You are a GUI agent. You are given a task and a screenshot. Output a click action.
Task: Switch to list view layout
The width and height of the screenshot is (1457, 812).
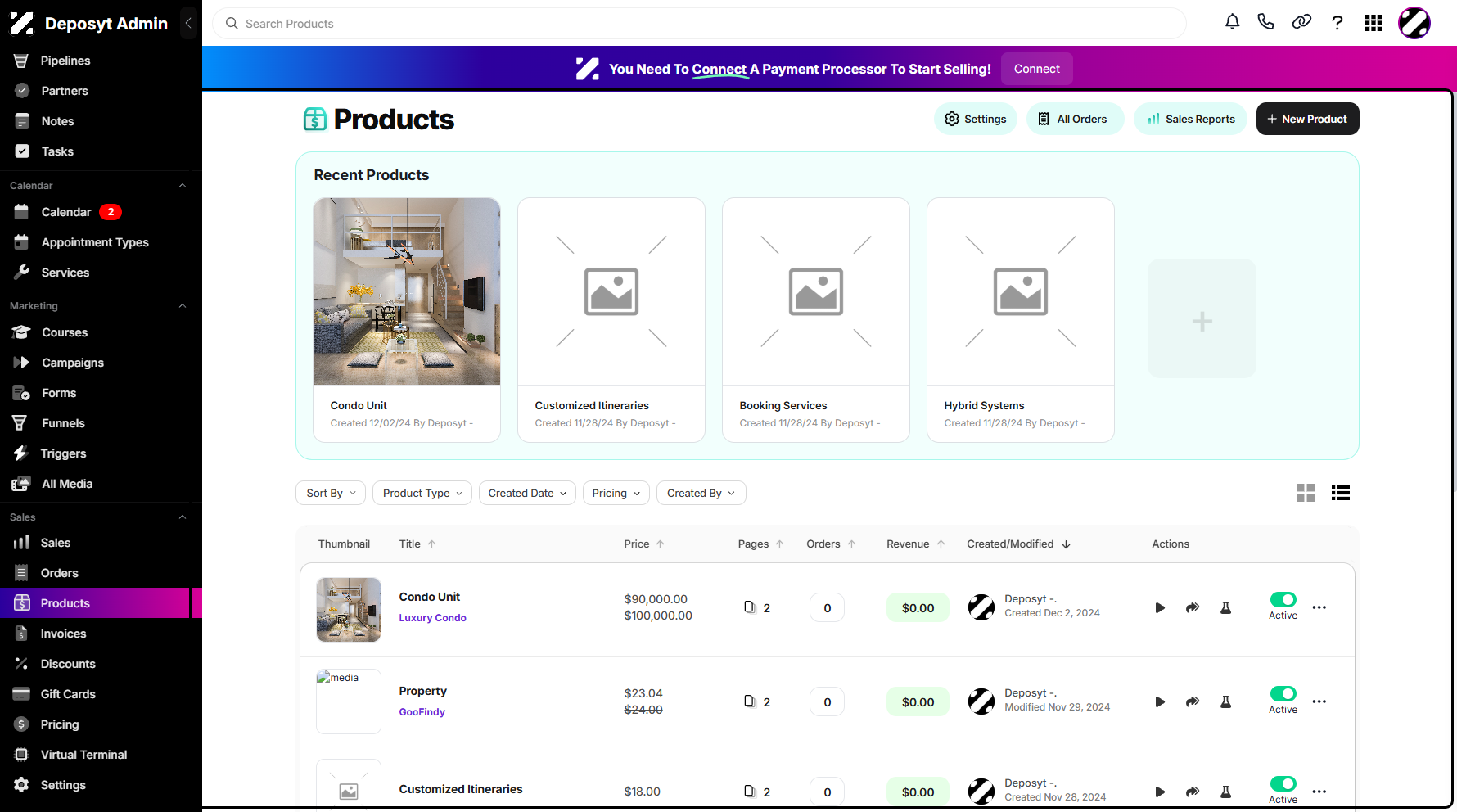click(x=1341, y=493)
